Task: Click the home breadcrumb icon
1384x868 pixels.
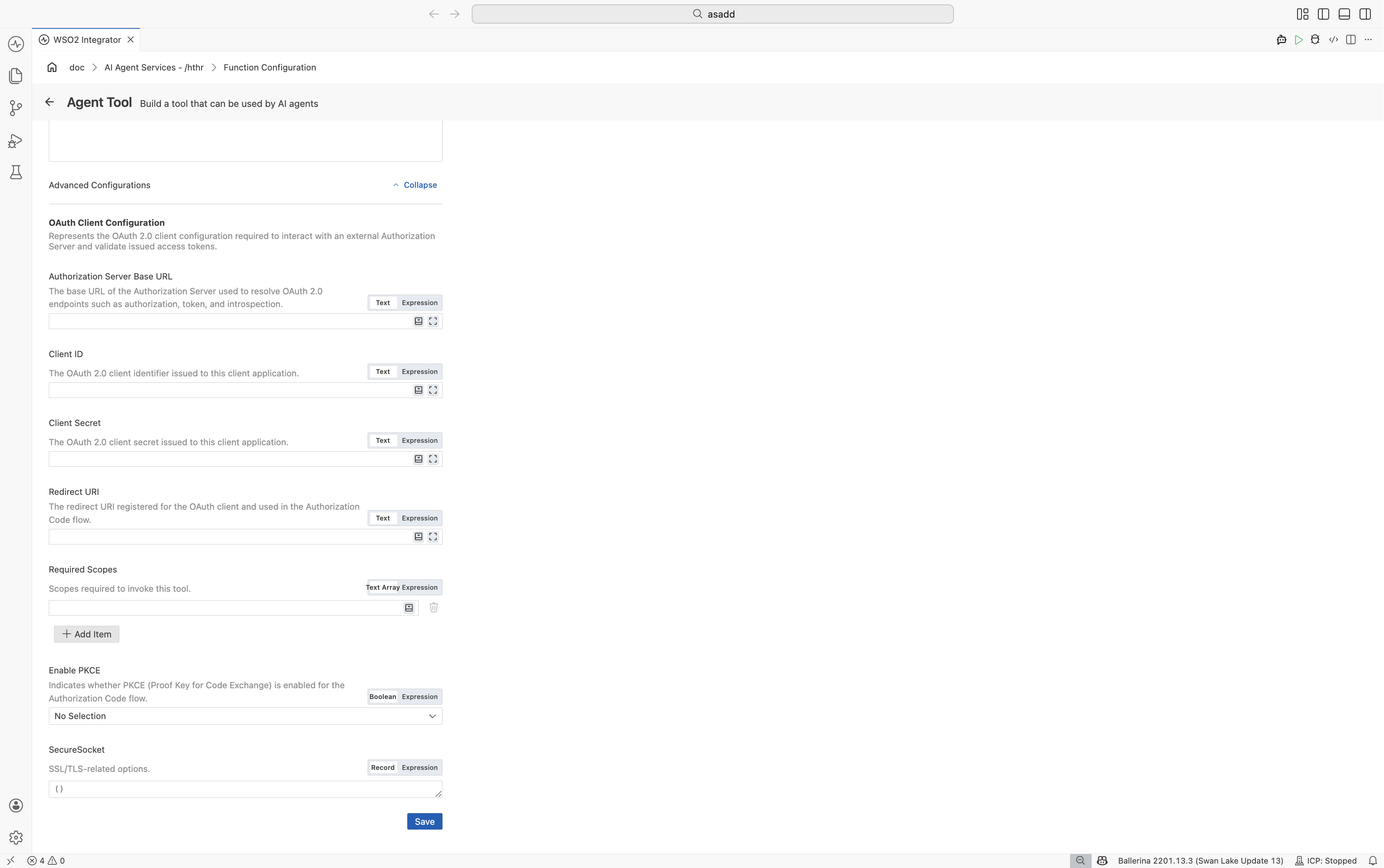Action: pyautogui.click(x=52, y=67)
